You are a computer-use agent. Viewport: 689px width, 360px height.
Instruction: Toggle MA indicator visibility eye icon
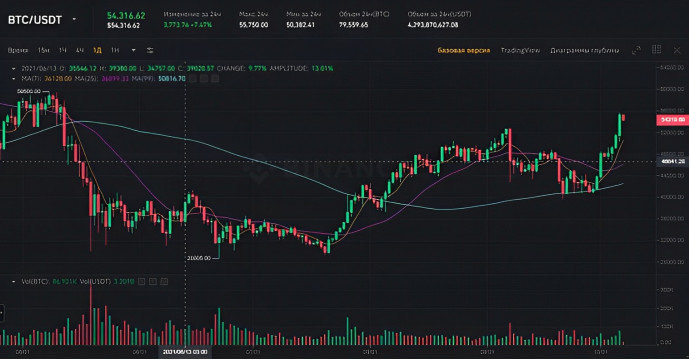(x=193, y=79)
